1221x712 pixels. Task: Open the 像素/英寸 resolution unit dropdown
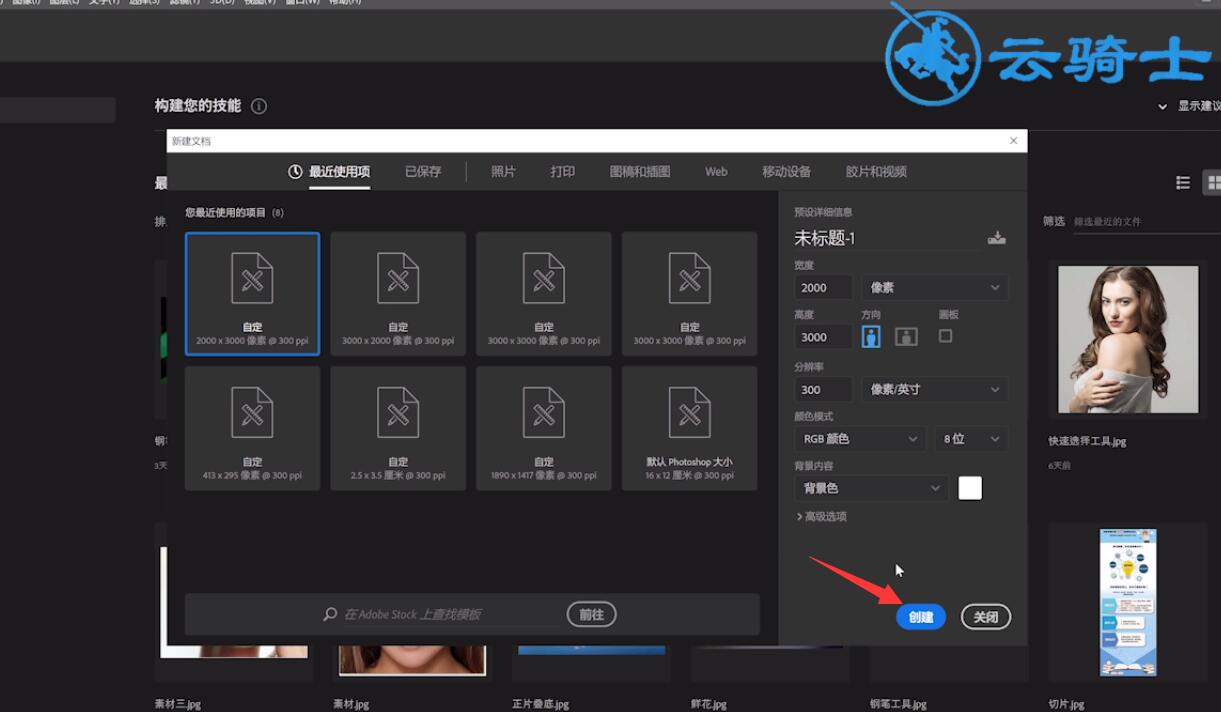point(935,389)
